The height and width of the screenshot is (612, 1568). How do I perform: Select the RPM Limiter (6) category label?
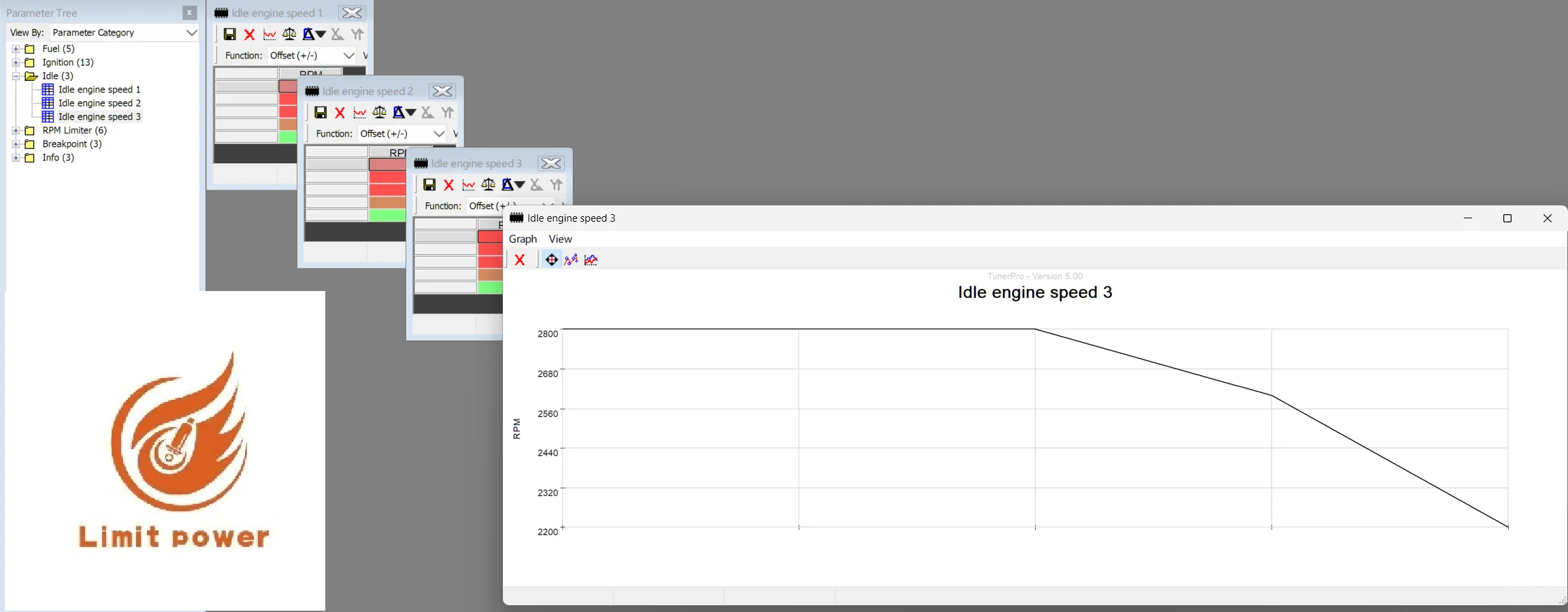tap(75, 131)
